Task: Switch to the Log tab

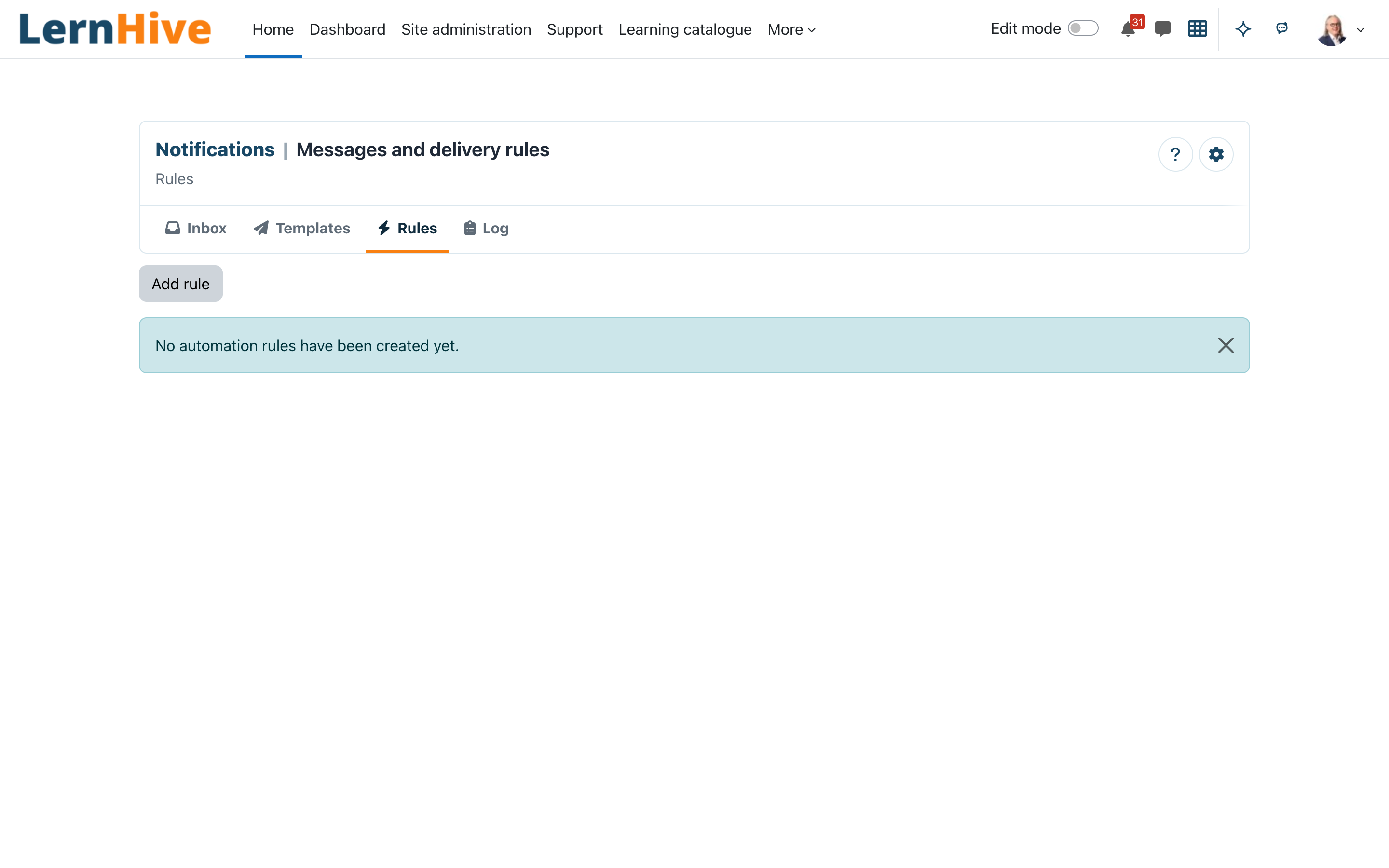Action: pyautogui.click(x=486, y=229)
